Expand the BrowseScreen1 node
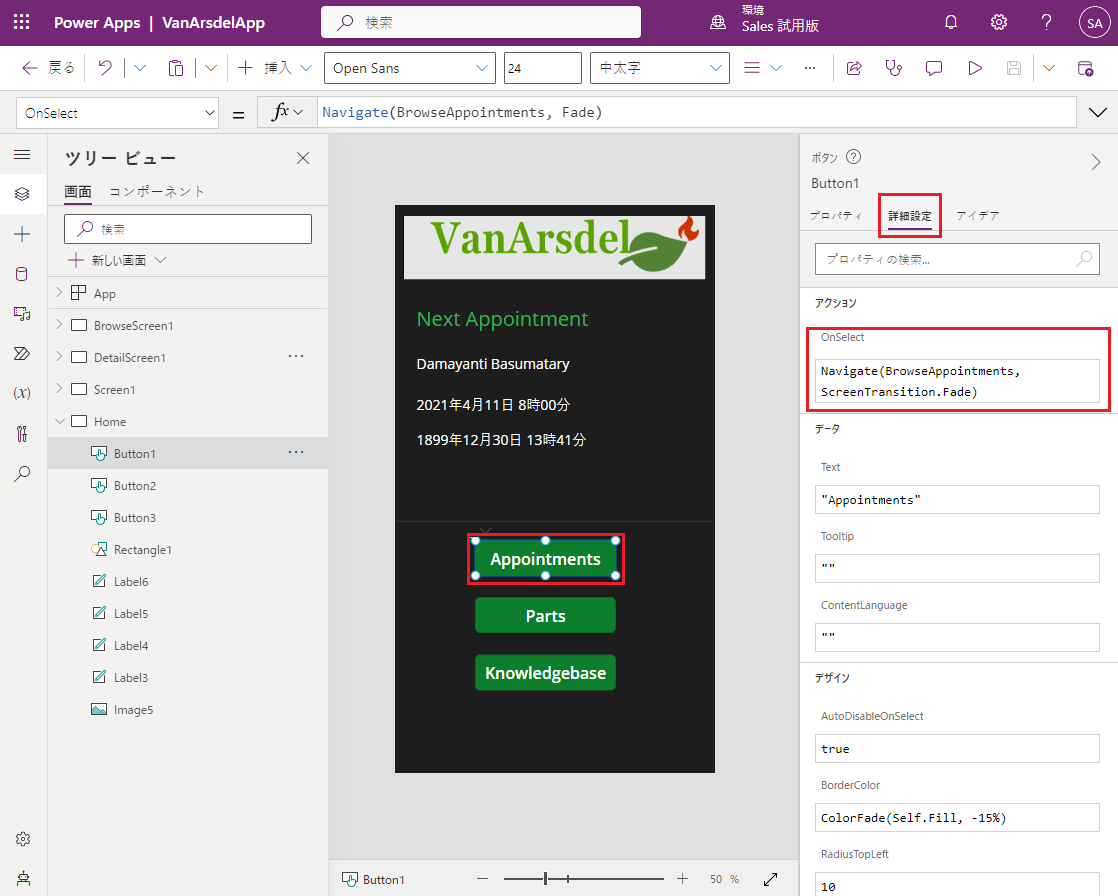Screen dimensions: 1118x896 59,324
